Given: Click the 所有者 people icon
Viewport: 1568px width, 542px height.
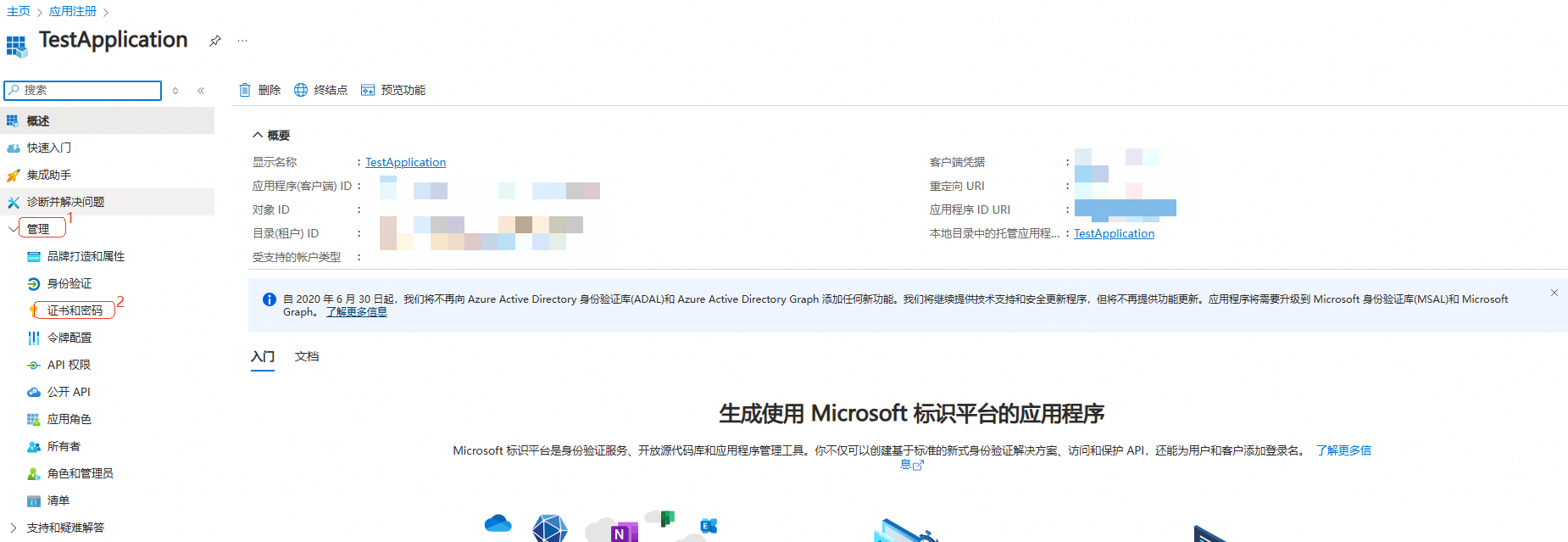Looking at the screenshot, I should pos(34,446).
